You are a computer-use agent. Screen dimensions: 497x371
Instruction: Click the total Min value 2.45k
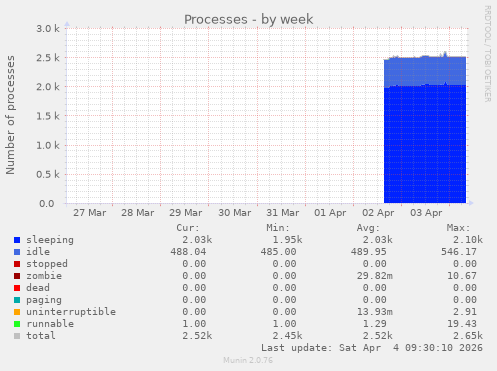coord(288,336)
